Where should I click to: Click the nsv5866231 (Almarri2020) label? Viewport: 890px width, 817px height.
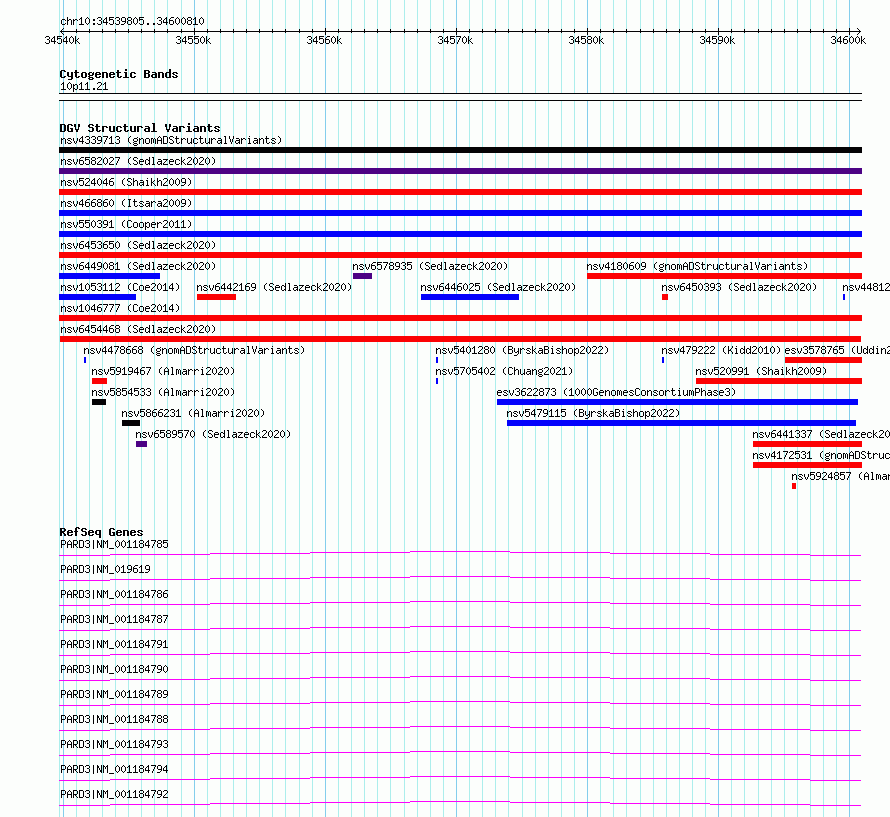point(193,413)
